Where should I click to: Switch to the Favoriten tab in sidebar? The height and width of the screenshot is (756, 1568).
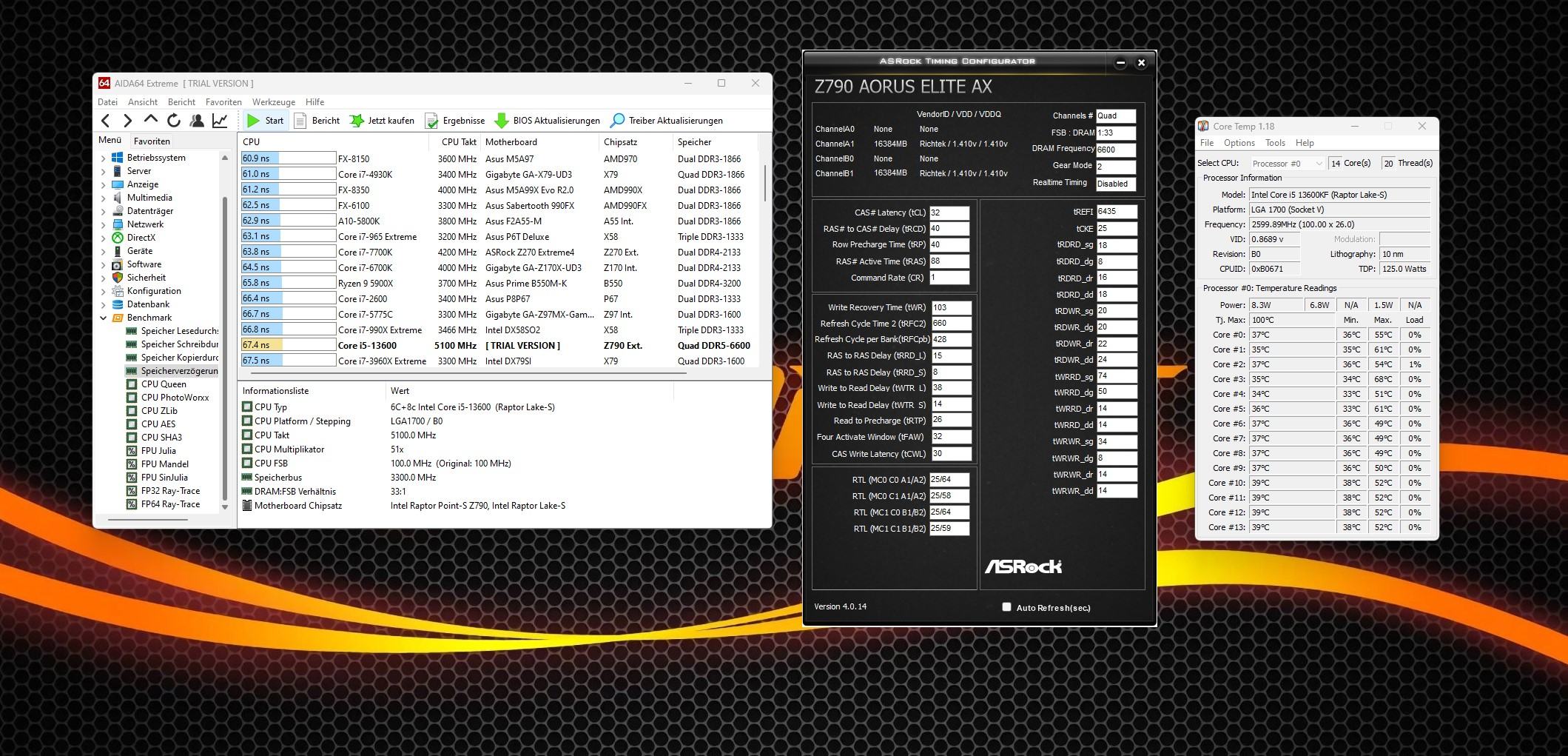(152, 141)
